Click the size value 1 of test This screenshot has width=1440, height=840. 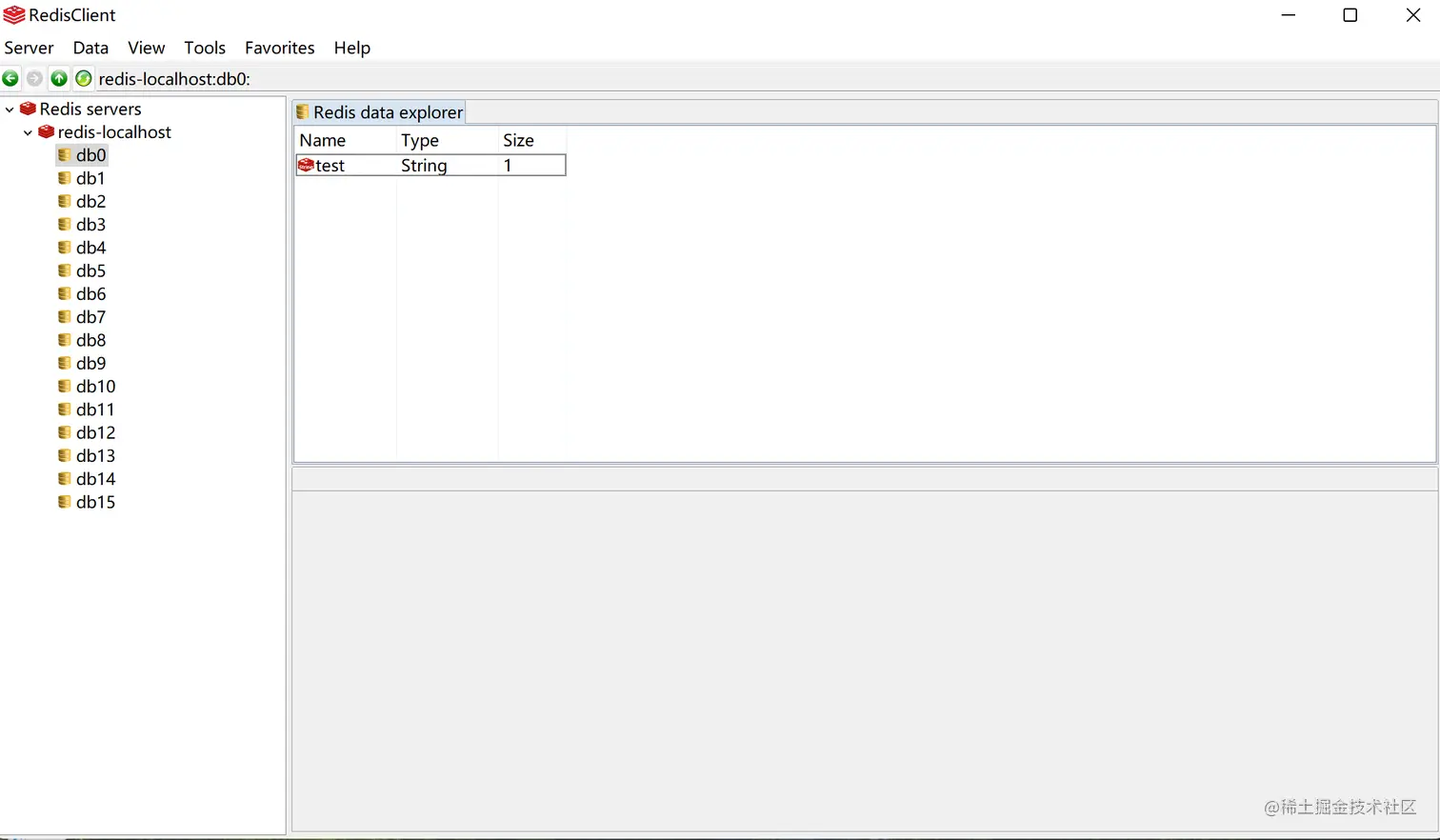508,165
